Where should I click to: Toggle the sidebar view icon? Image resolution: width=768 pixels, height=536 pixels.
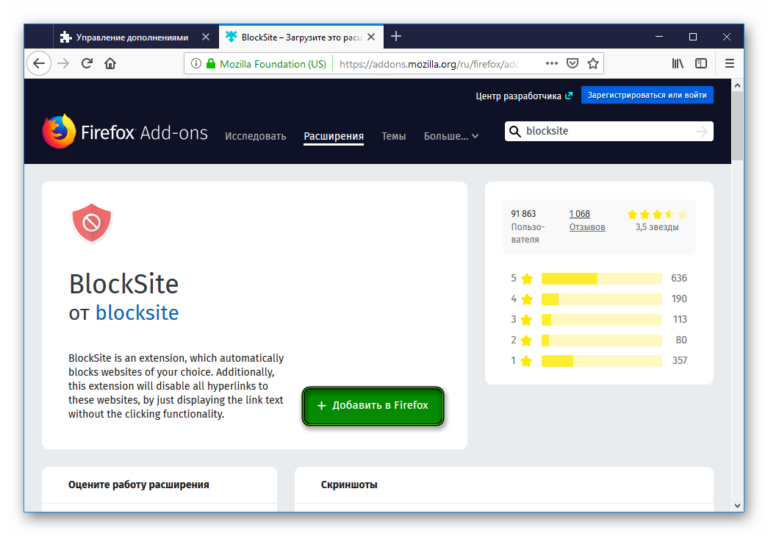(701, 63)
